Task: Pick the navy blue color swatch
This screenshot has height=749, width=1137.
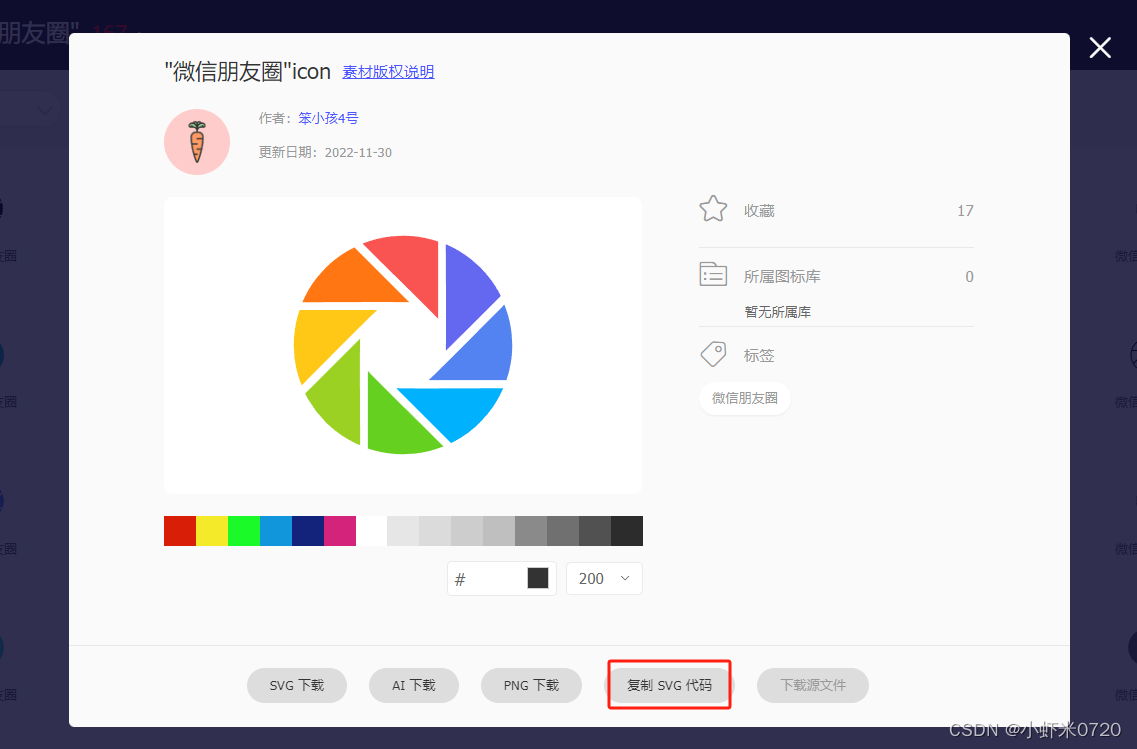Action: (x=307, y=531)
